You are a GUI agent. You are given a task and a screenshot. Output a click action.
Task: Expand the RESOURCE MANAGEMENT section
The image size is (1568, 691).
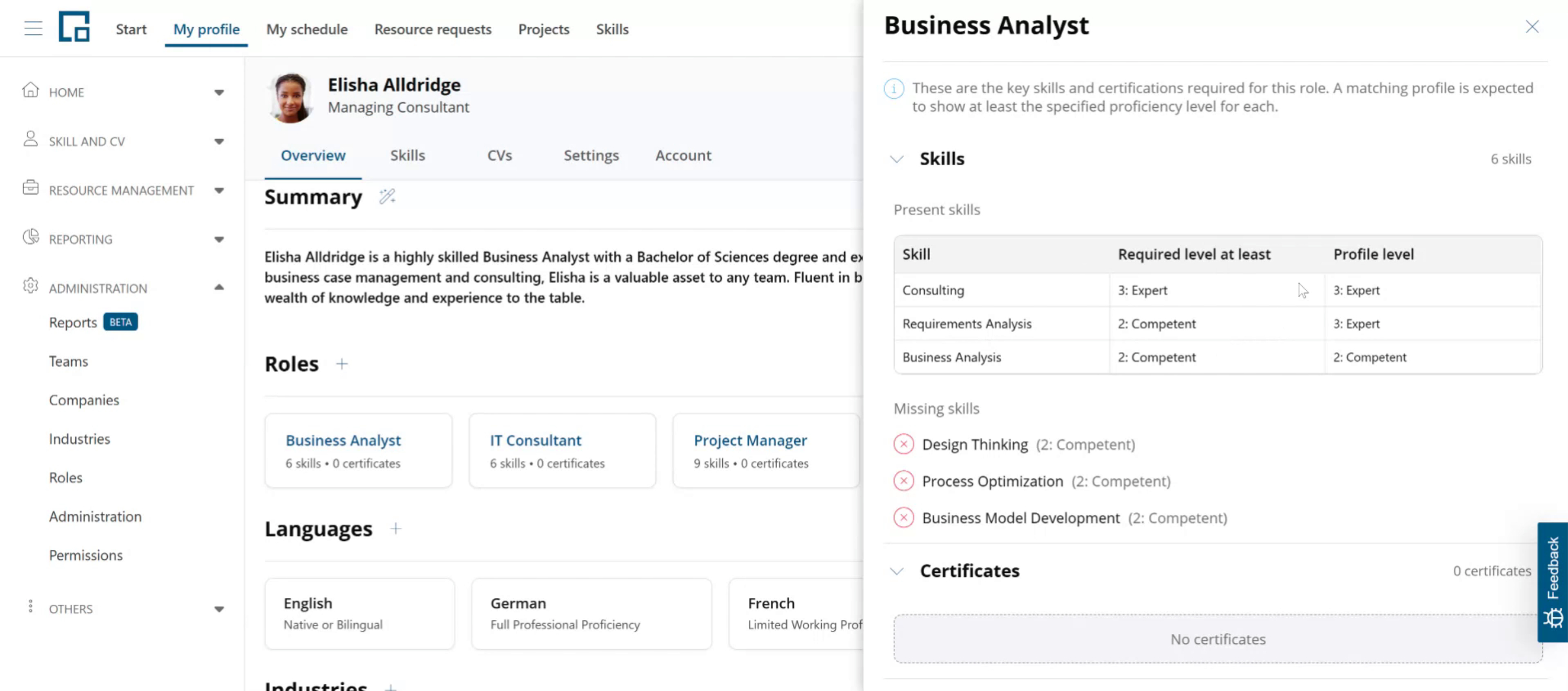(x=219, y=190)
